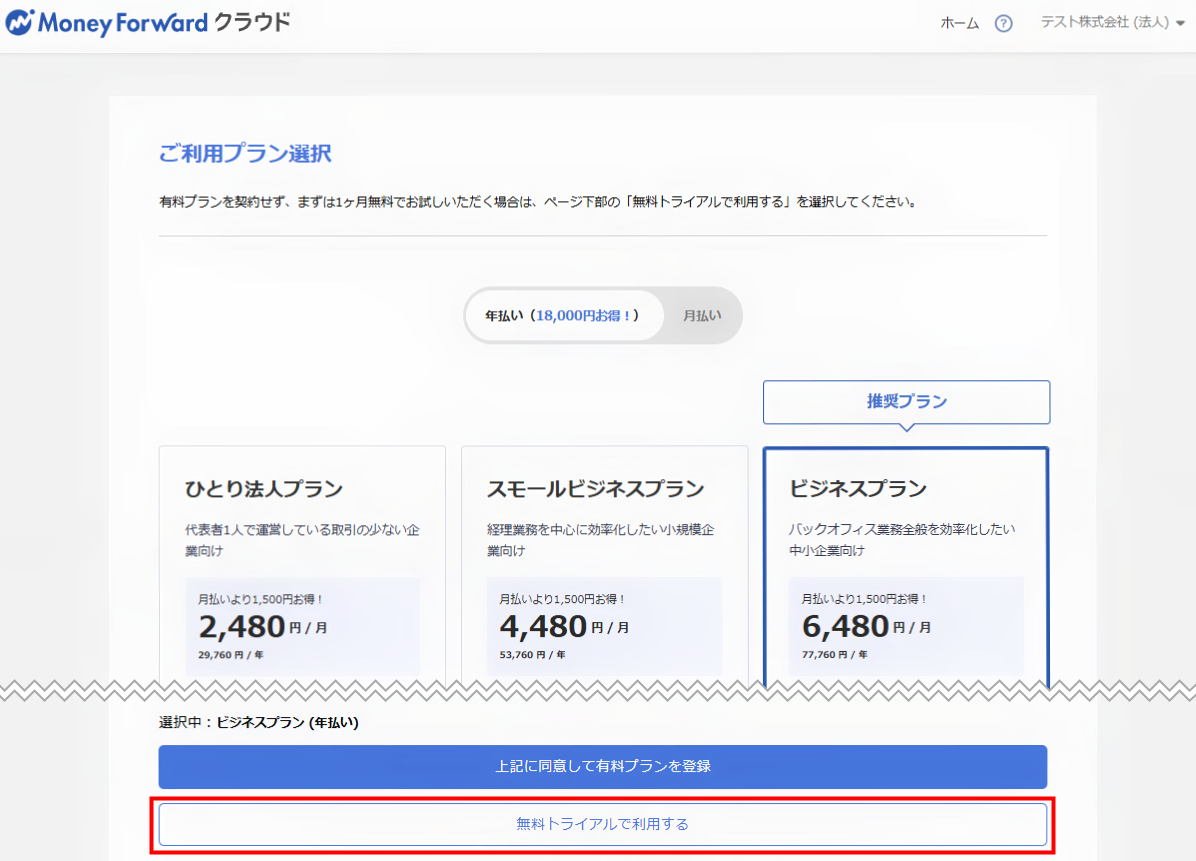Screen dimensions: 1196x861
Task: Open the help question mark icon
Action: (x=1003, y=24)
